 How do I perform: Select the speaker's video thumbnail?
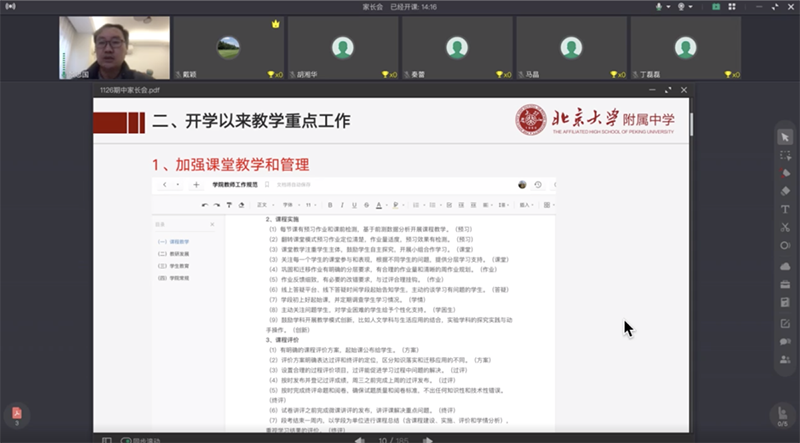(113, 47)
